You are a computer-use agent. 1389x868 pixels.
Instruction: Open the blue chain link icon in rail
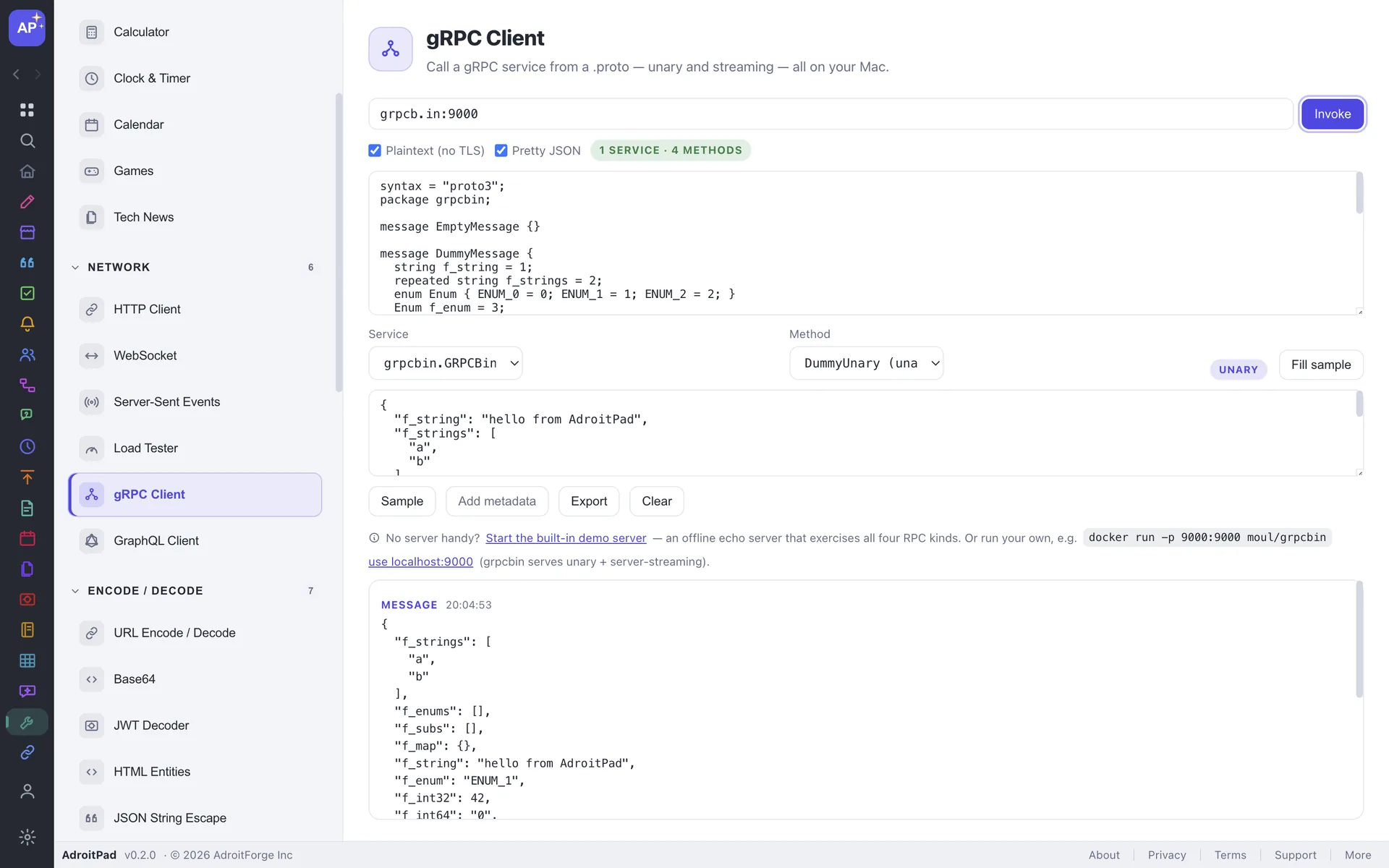click(x=27, y=752)
